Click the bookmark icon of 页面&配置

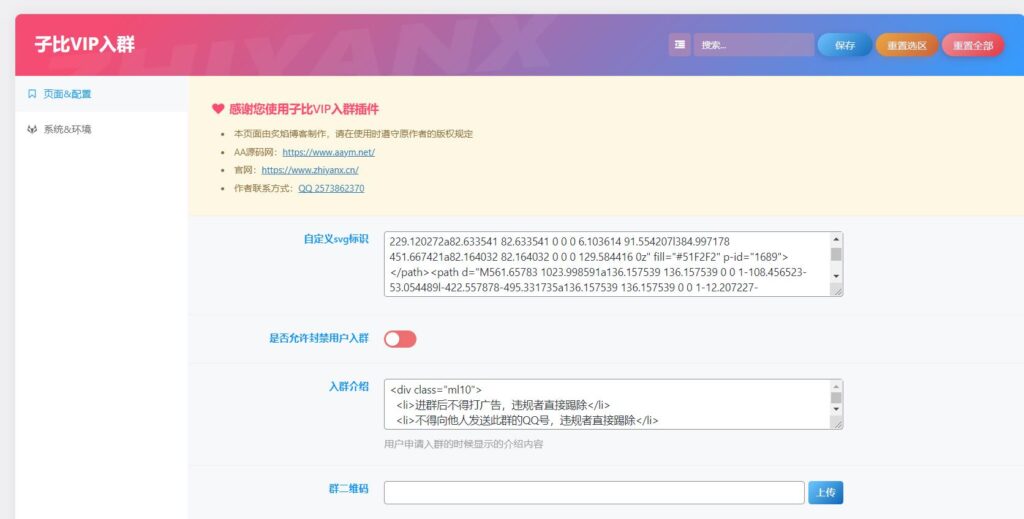[32, 94]
